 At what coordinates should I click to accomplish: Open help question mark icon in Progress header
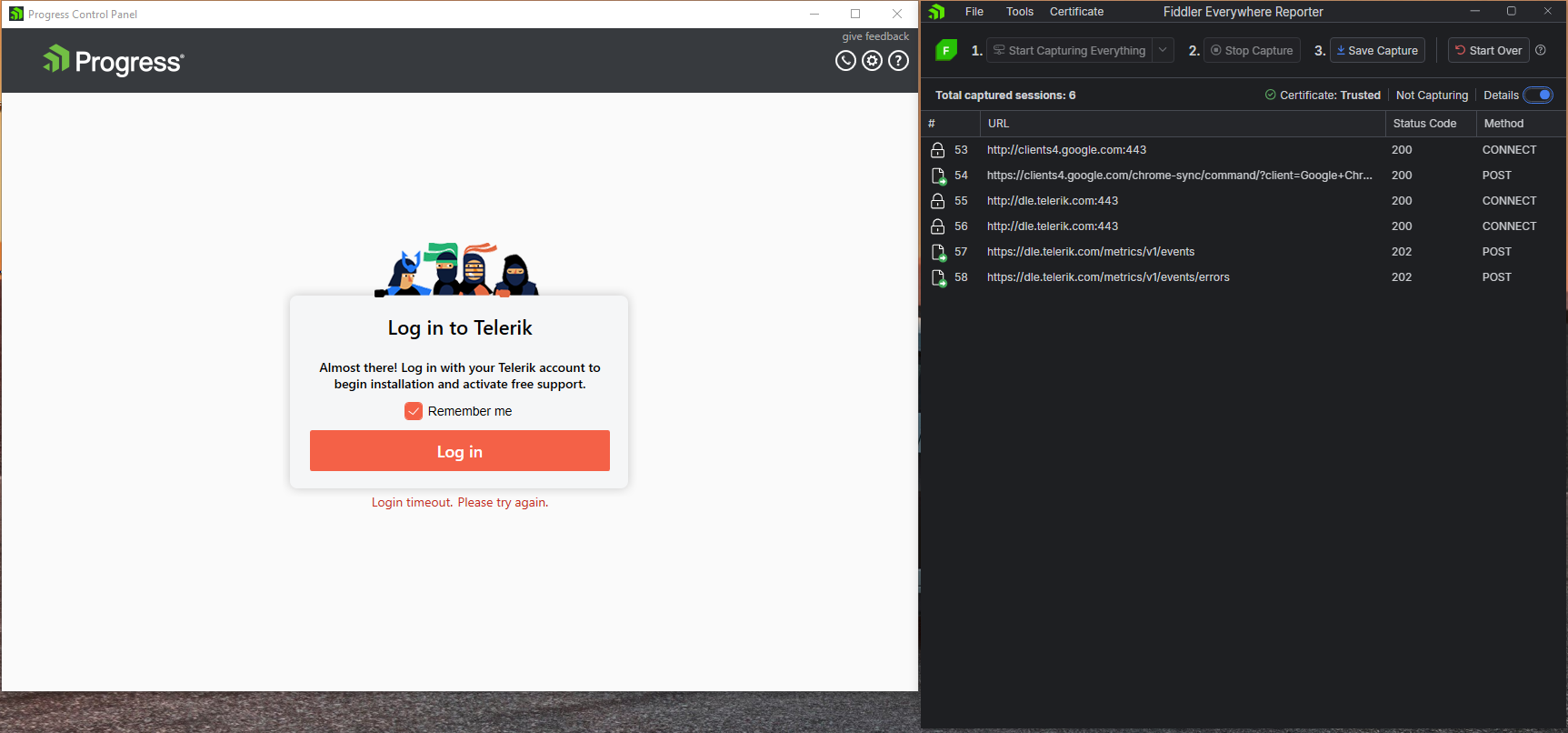click(898, 61)
